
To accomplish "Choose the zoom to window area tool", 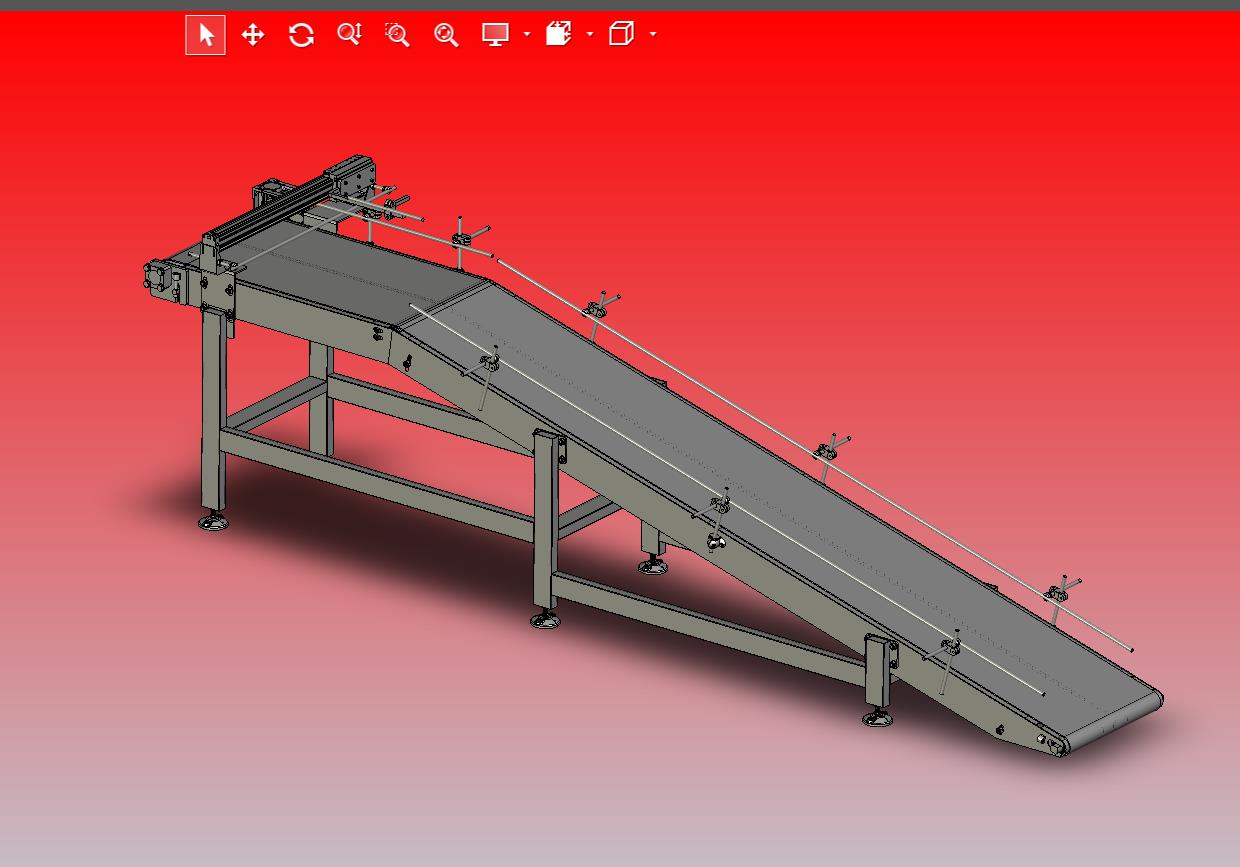I will point(397,35).
